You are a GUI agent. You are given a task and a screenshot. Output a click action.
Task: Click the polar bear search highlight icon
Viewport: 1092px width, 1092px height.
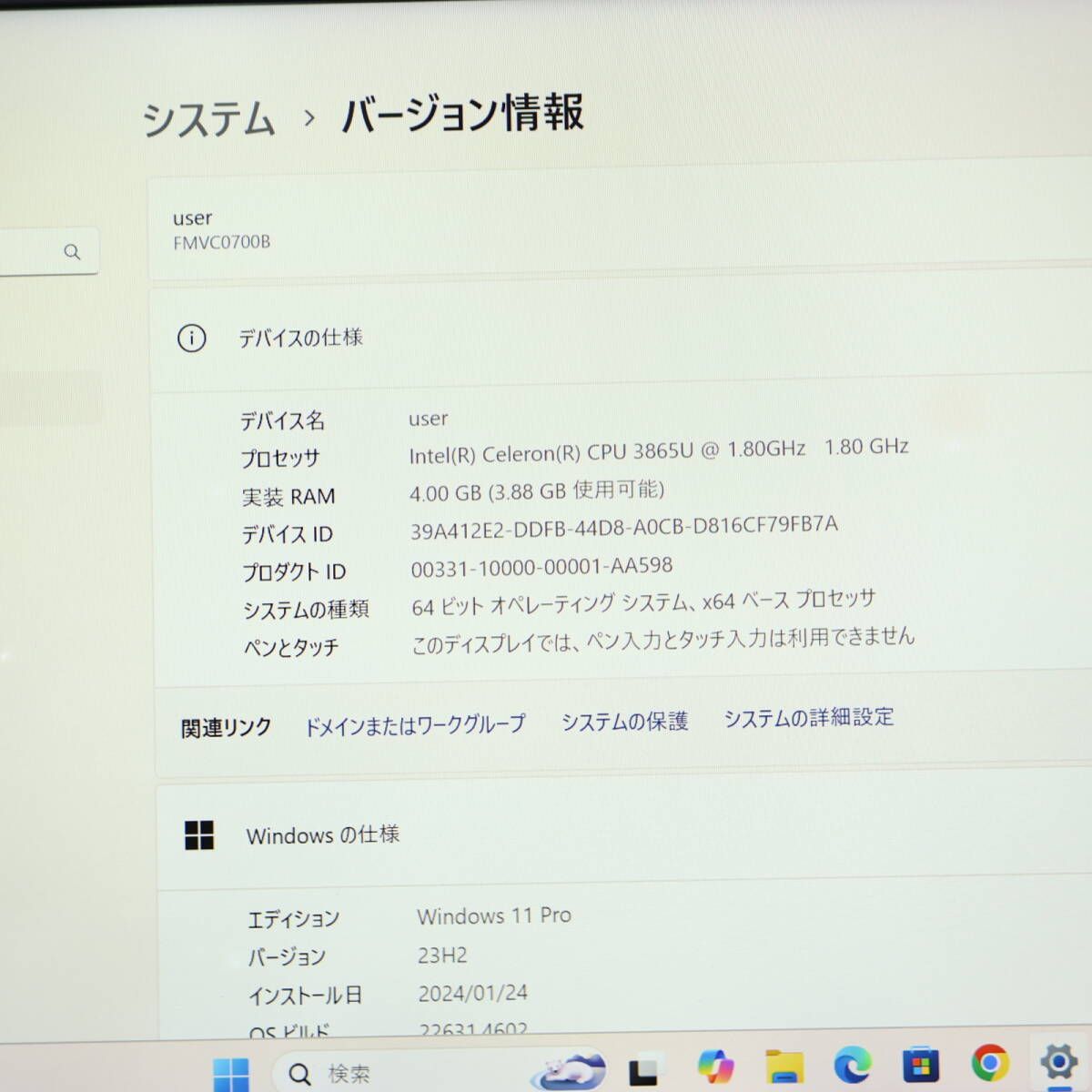tap(570, 1072)
